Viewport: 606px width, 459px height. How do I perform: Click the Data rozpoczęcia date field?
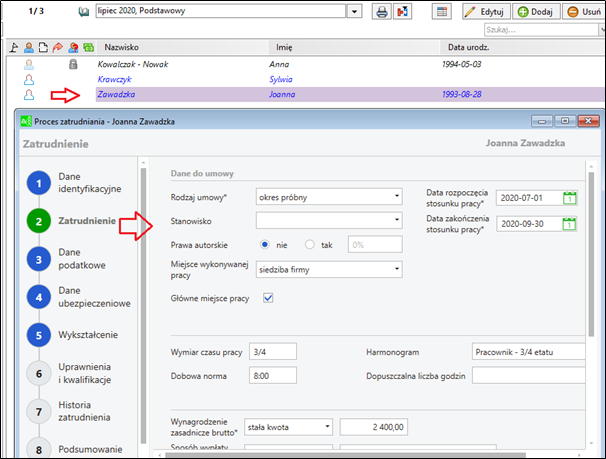(529, 198)
